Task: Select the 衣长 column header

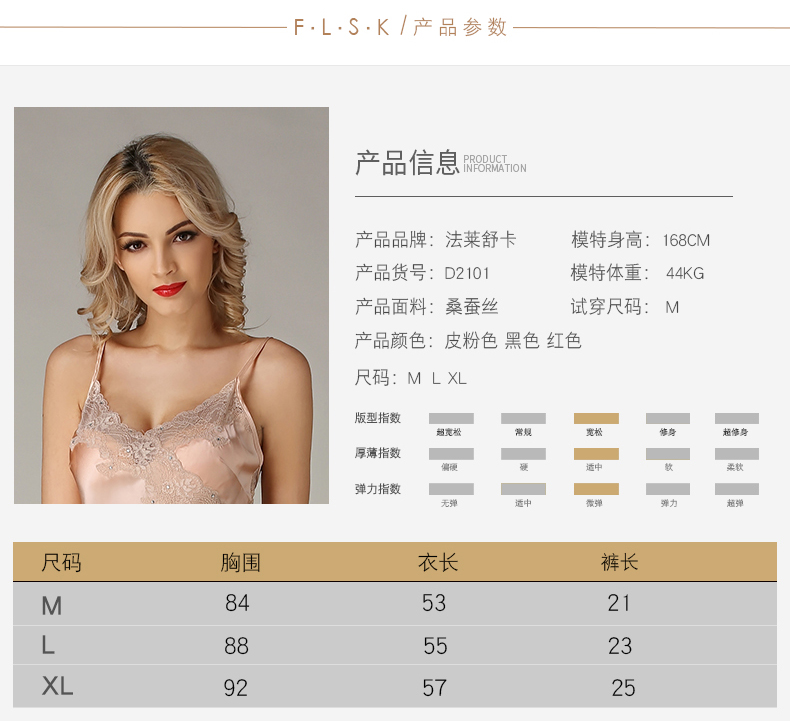Action: tap(437, 562)
